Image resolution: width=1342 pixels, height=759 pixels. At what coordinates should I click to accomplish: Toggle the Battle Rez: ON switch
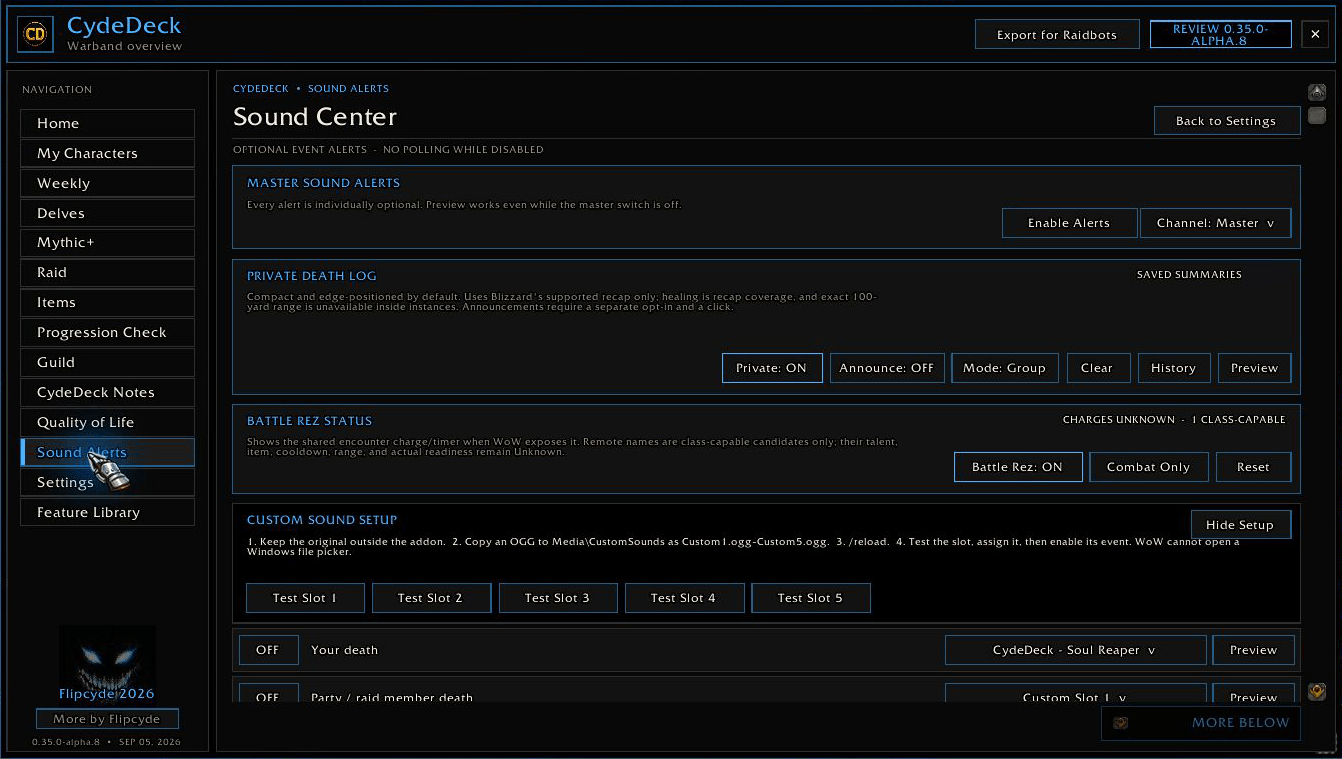coord(1018,467)
